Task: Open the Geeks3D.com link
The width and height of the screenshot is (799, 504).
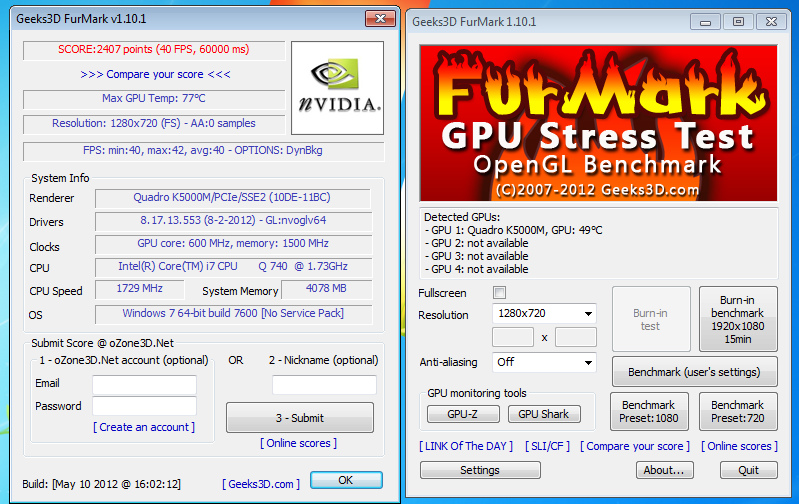Action: [x=261, y=484]
